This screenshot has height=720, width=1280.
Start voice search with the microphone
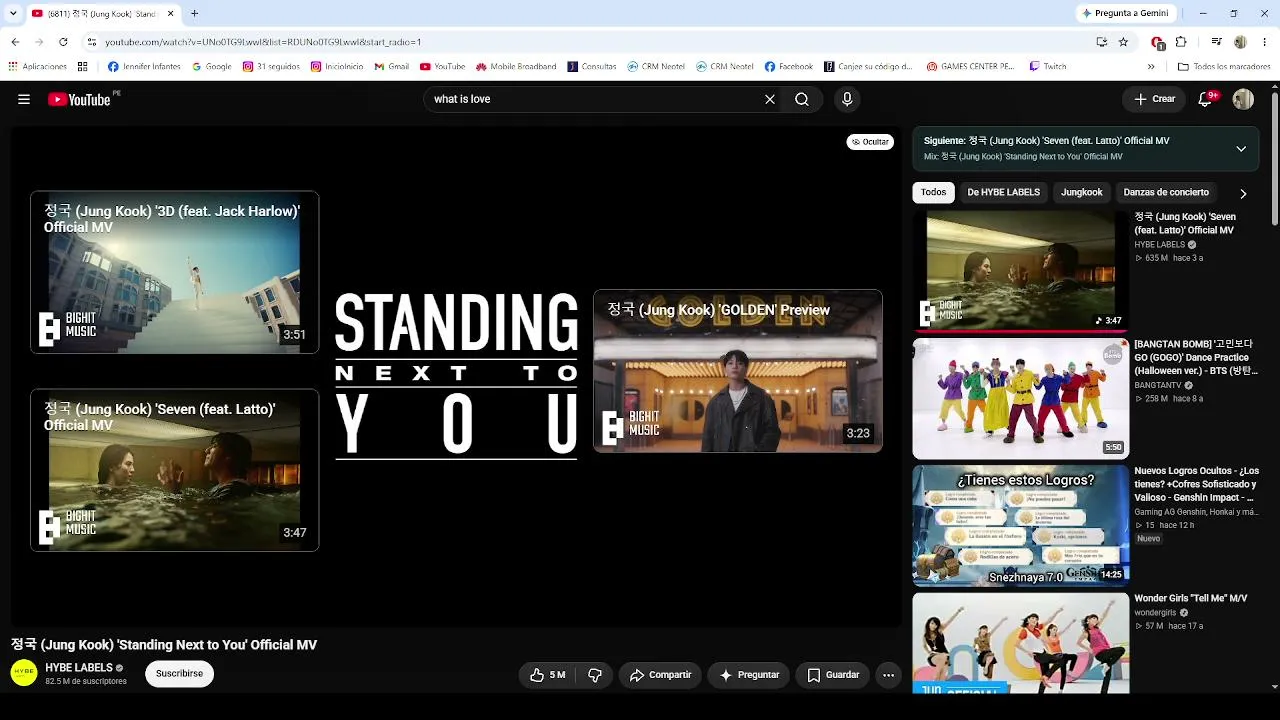[847, 99]
